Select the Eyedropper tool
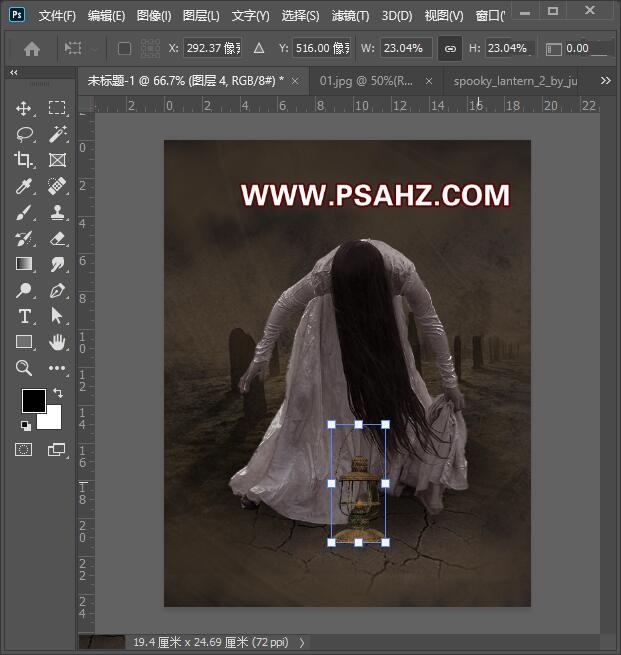This screenshot has height=655, width=621. pyautogui.click(x=24, y=186)
